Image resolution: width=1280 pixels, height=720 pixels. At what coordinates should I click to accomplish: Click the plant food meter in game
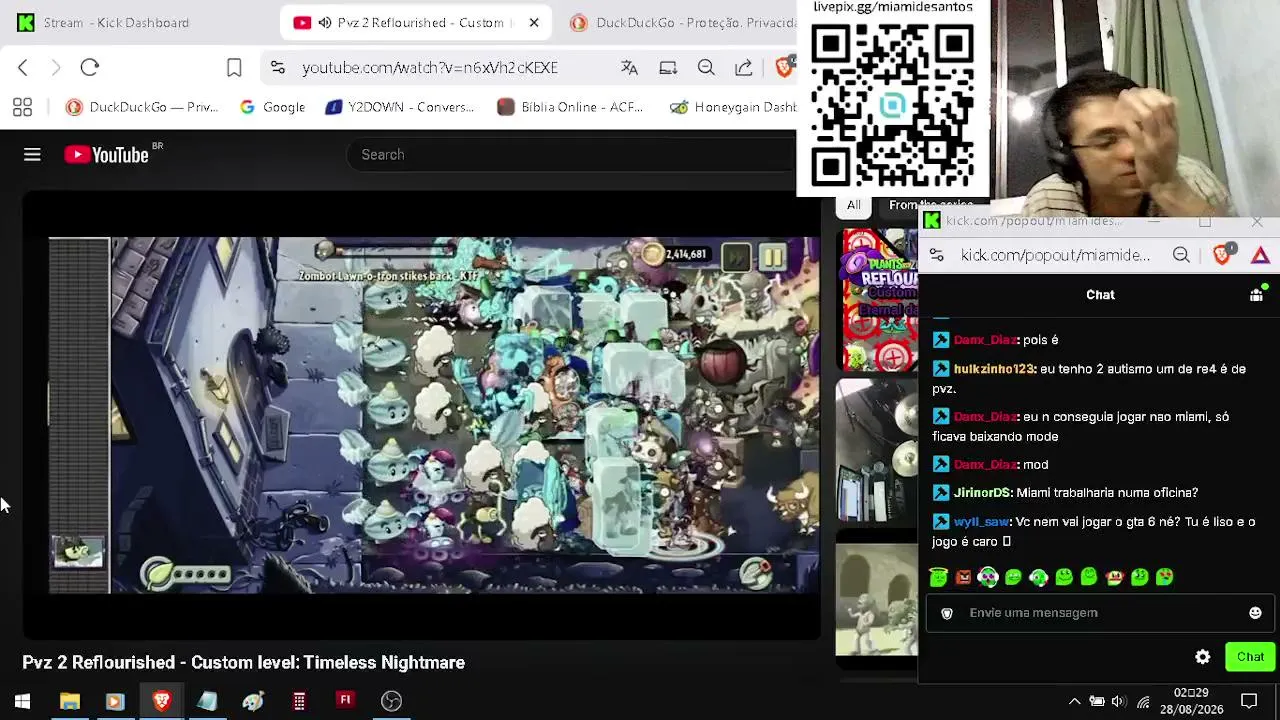(187, 574)
